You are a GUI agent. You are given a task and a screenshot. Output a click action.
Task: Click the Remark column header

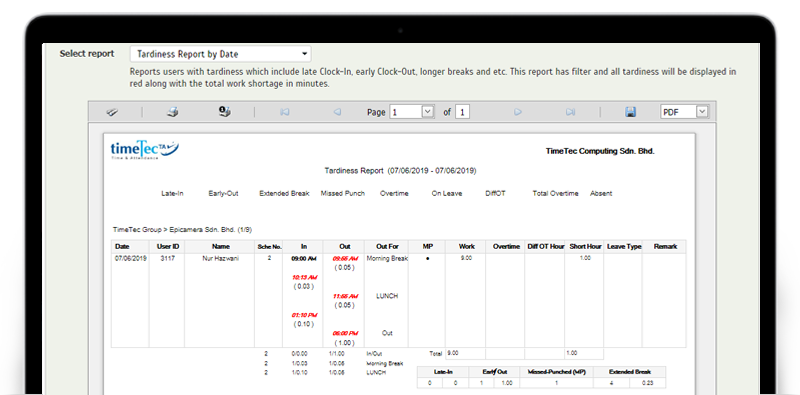click(x=665, y=246)
